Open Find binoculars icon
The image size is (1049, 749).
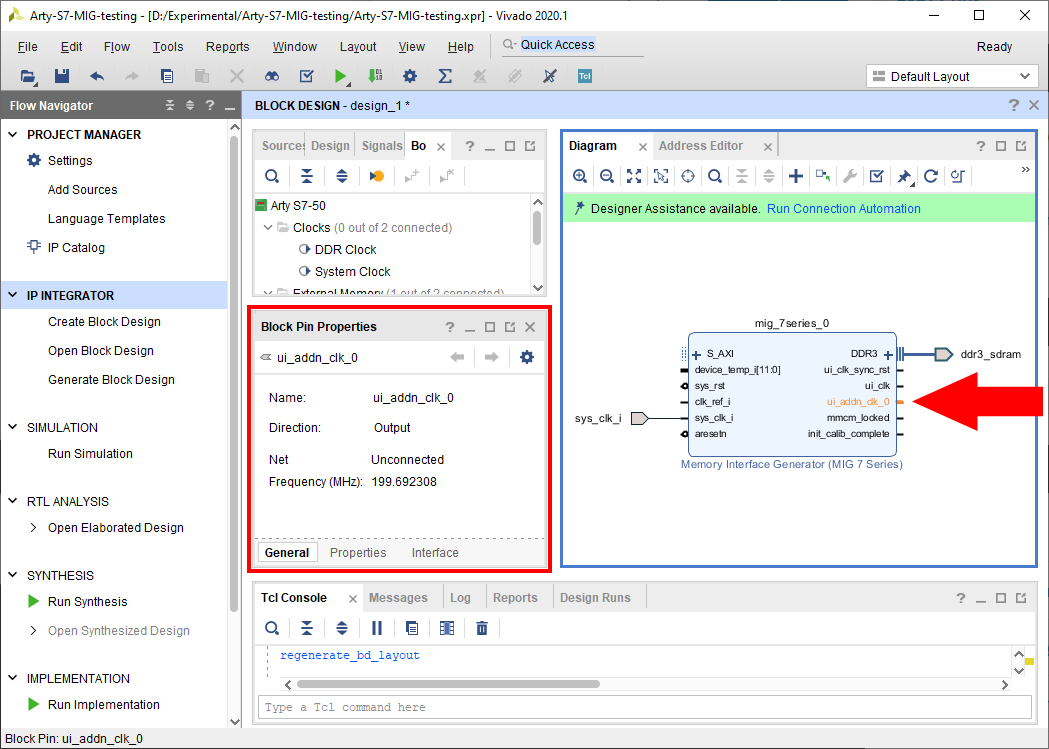point(272,76)
